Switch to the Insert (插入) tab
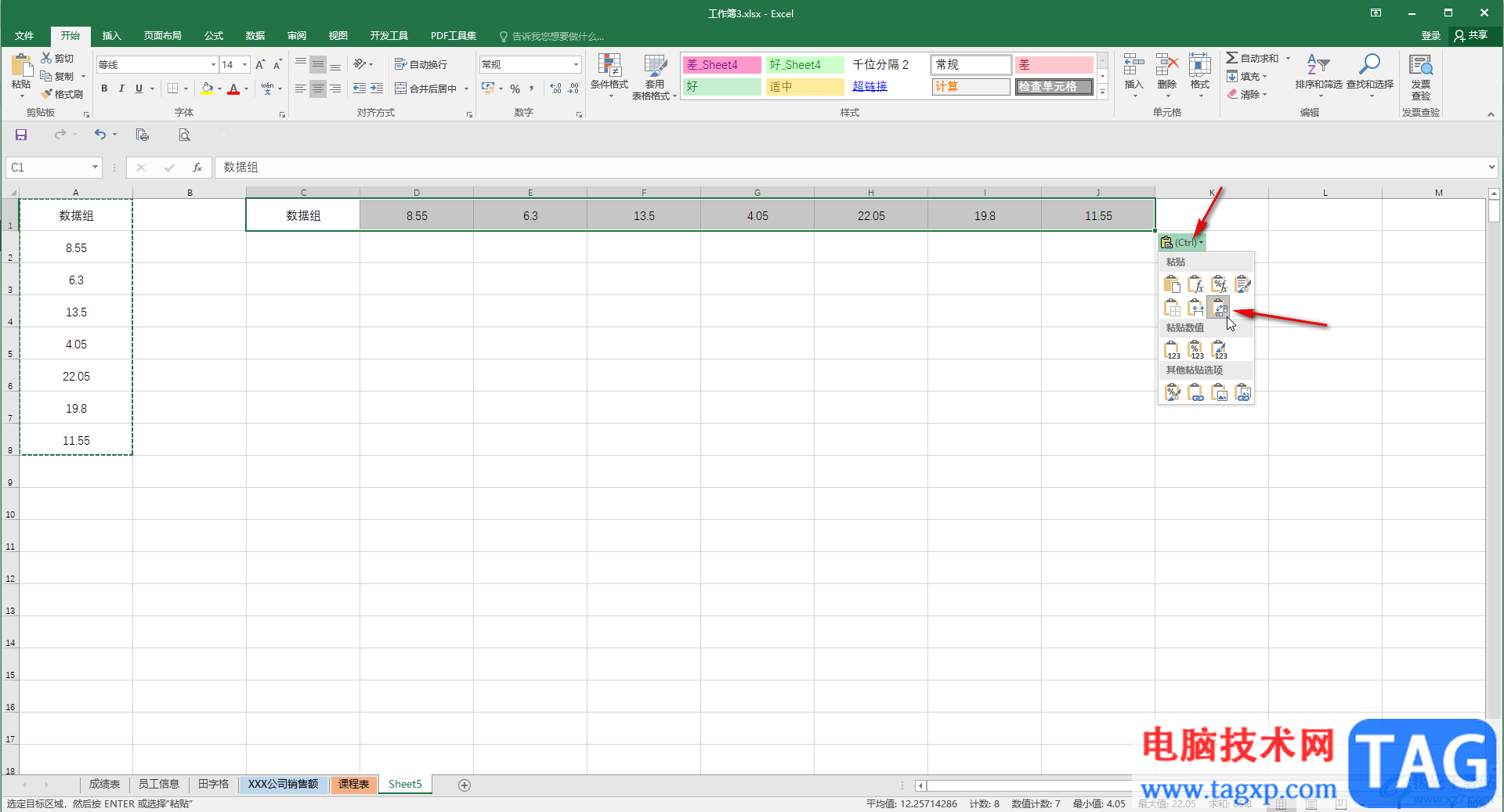Image resolution: width=1504 pixels, height=812 pixels. pos(112,36)
